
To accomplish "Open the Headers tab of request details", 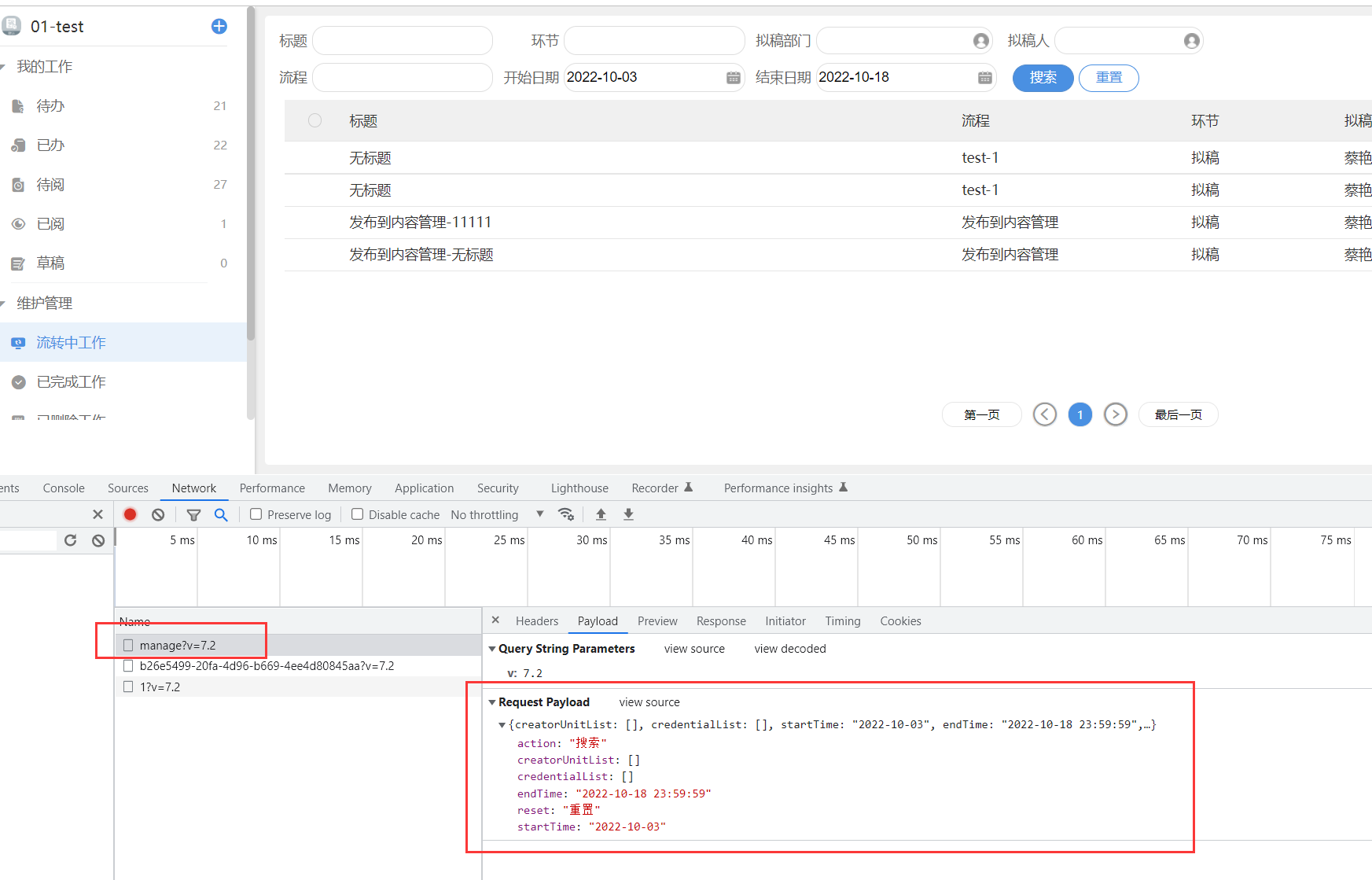I will click(x=537, y=621).
